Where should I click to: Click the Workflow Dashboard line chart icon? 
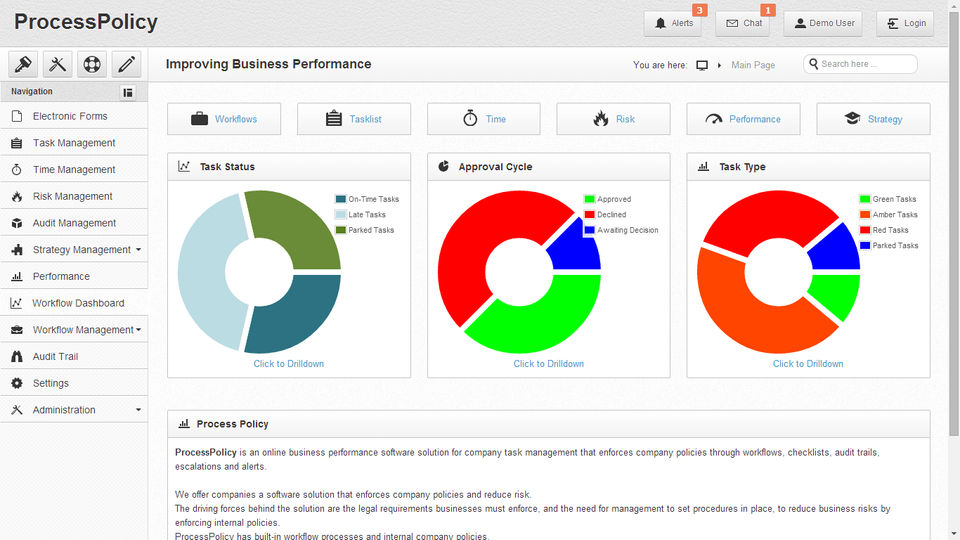(17, 303)
